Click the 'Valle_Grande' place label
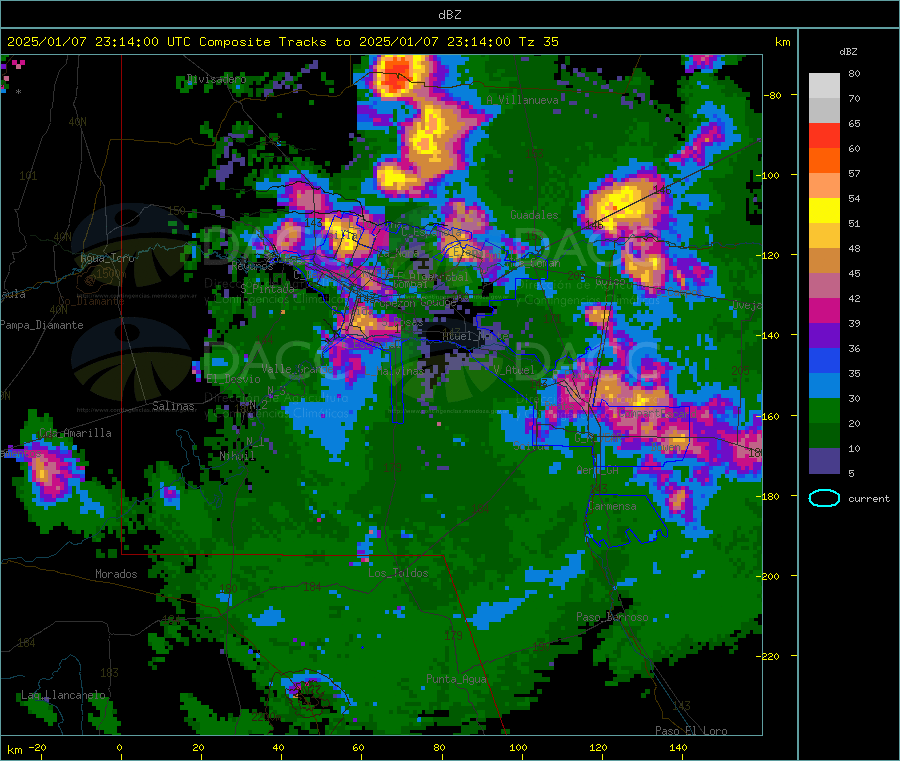The image size is (900, 761). click(x=297, y=368)
